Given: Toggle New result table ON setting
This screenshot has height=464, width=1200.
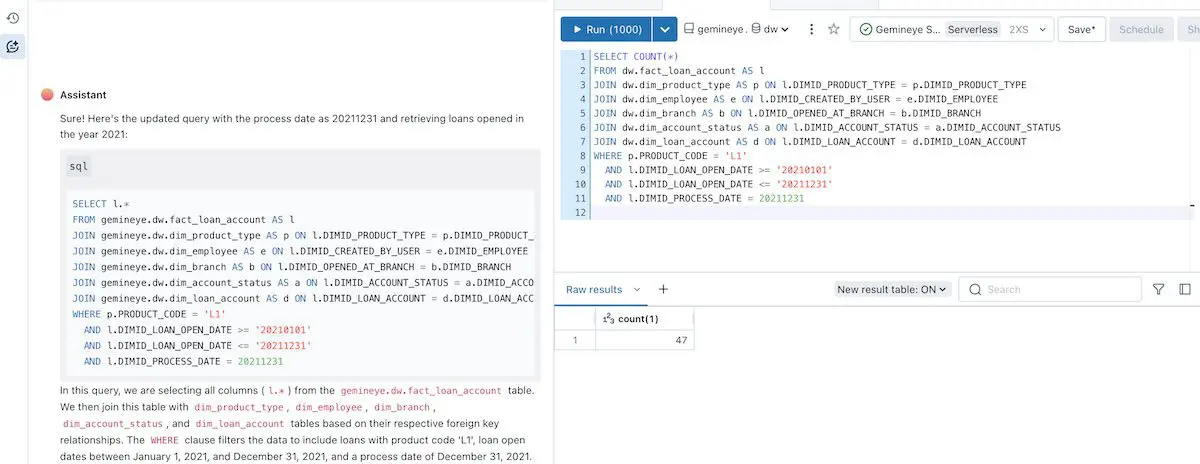Looking at the screenshot, I should click(x=892, y=289).
